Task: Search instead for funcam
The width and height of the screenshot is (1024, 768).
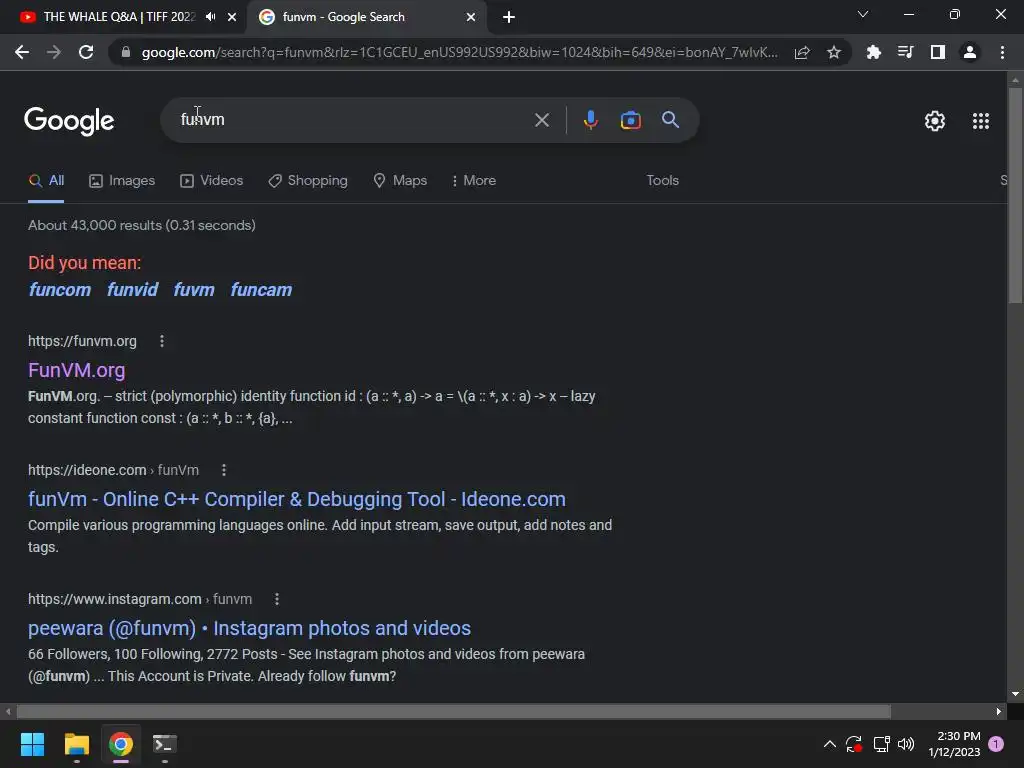Action: (x=261, y=289)
